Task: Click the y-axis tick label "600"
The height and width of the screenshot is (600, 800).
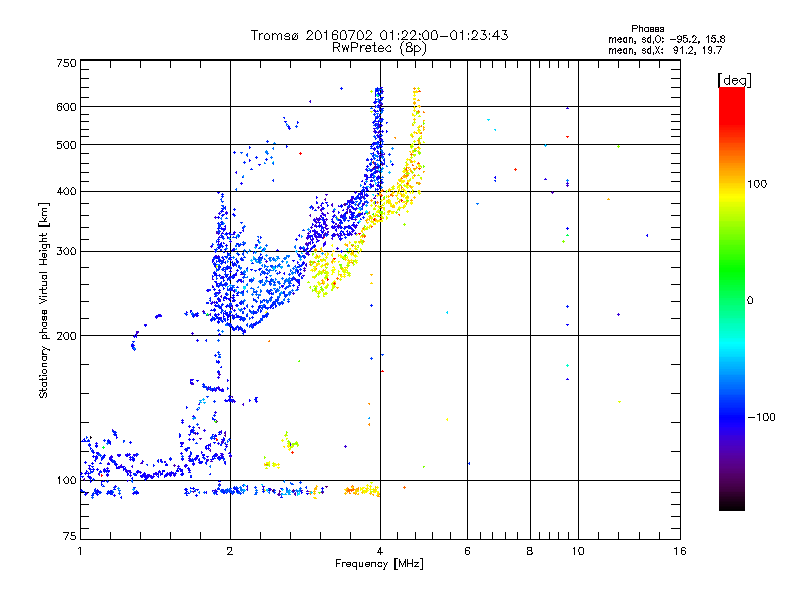Action: point(66,107)
